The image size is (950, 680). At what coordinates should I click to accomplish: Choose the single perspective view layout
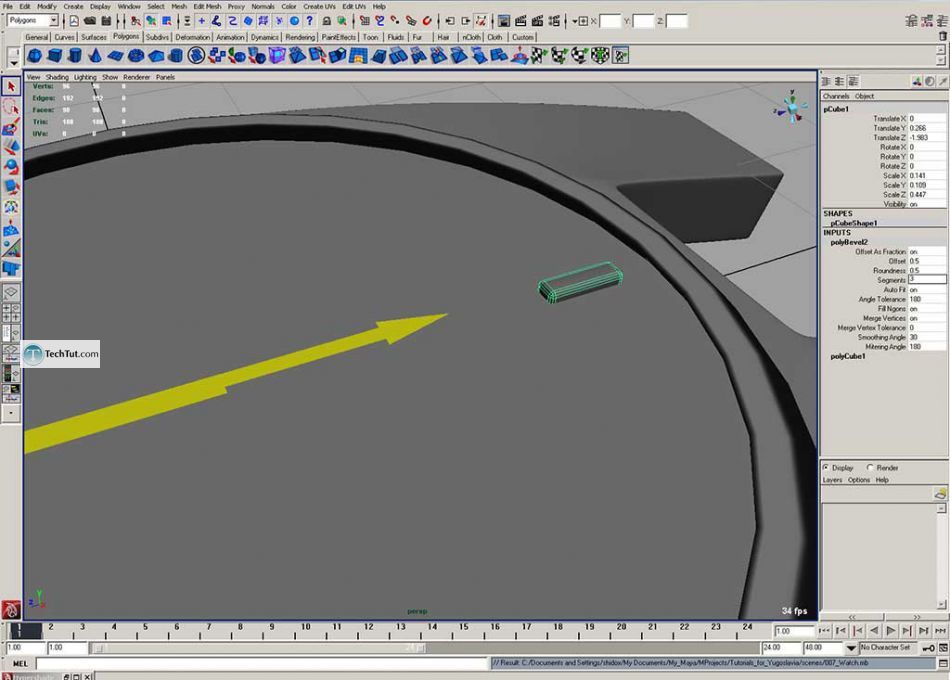[11, 293]
